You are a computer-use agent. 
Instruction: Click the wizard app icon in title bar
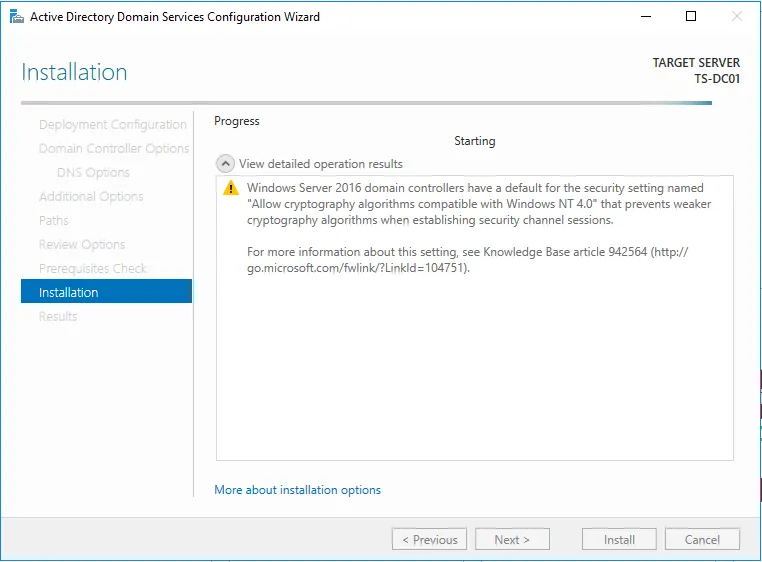(x=17, y=17)
